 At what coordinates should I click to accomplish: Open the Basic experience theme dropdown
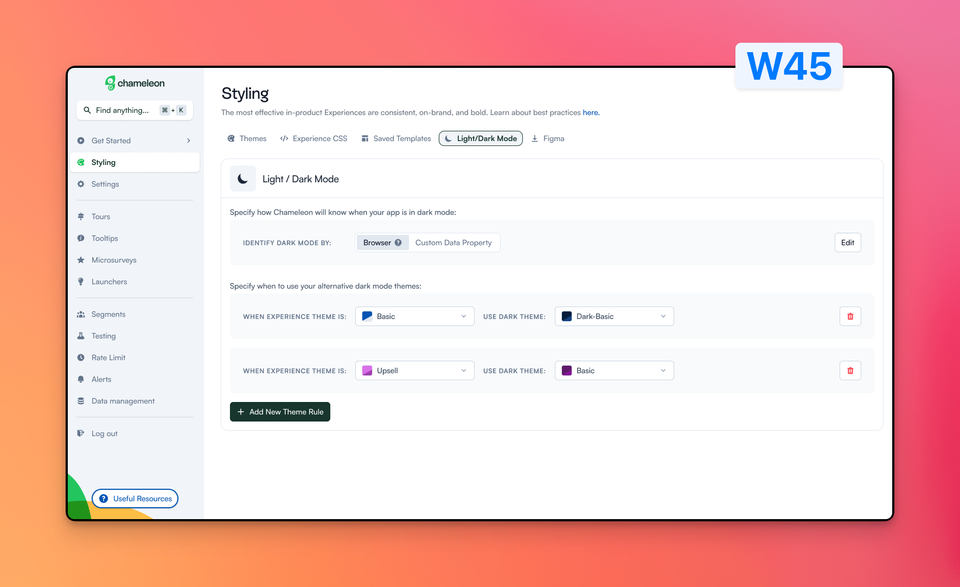click(x=414, y=316)
